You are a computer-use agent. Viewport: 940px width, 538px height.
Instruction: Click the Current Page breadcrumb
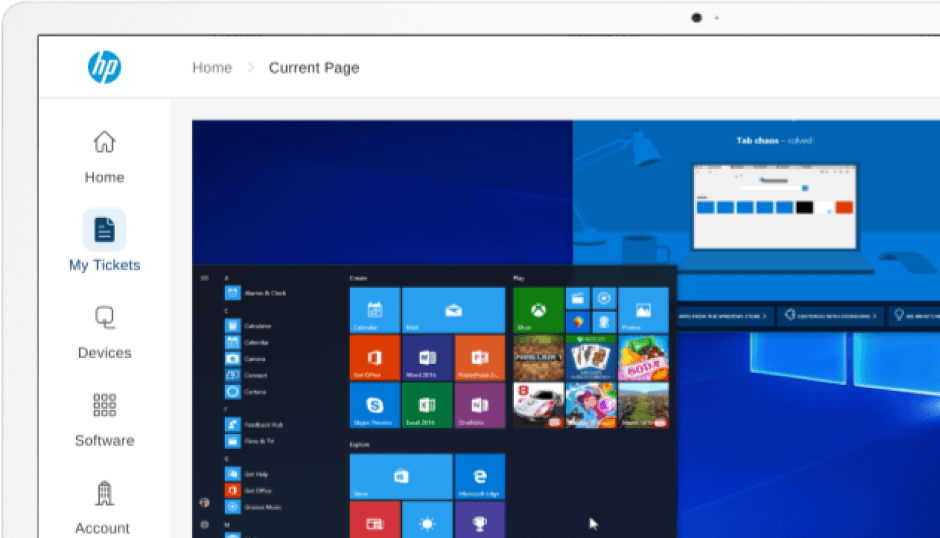[314, 68]
